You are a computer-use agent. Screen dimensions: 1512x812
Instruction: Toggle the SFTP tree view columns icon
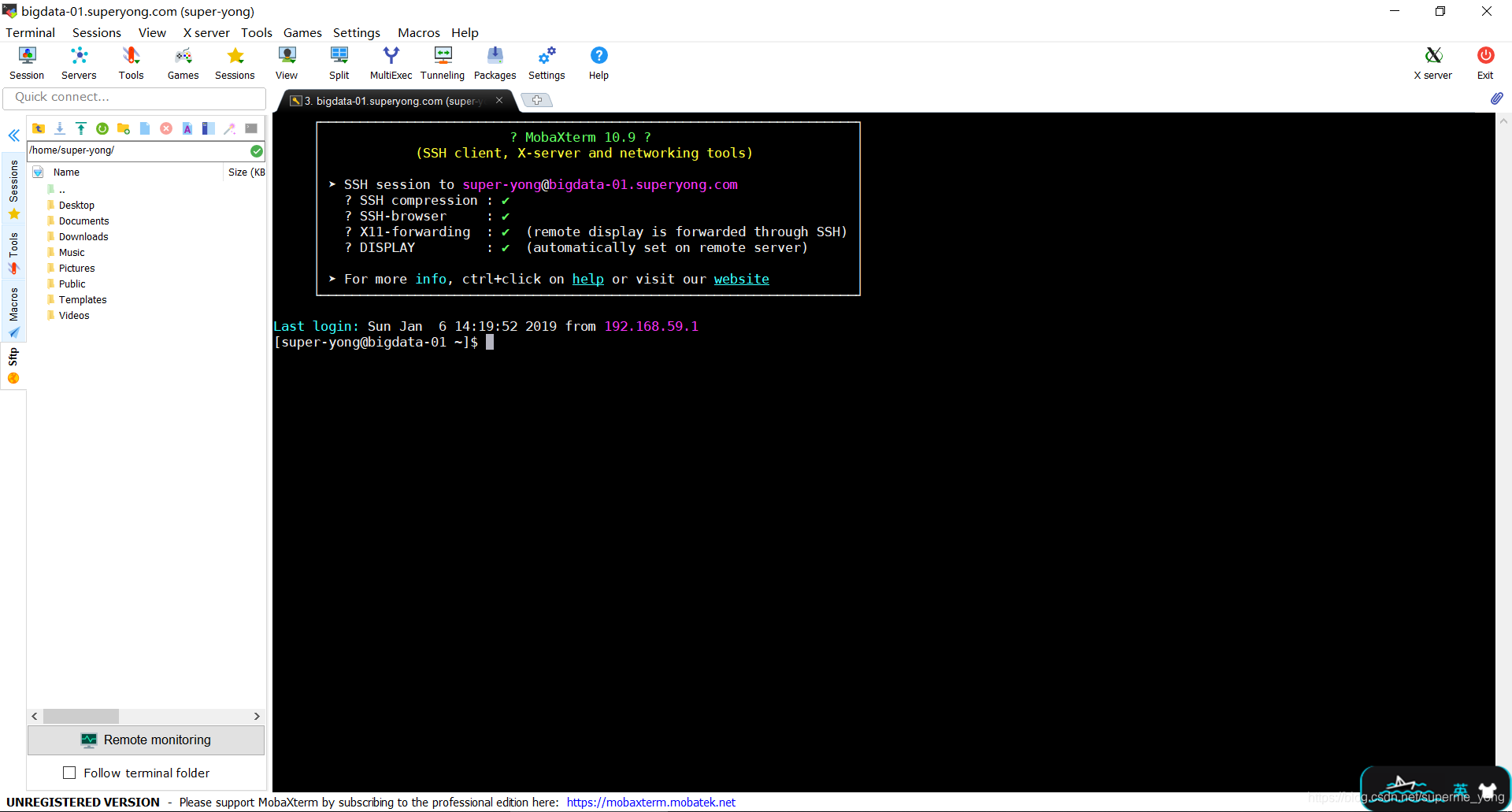tap(209, 128)
